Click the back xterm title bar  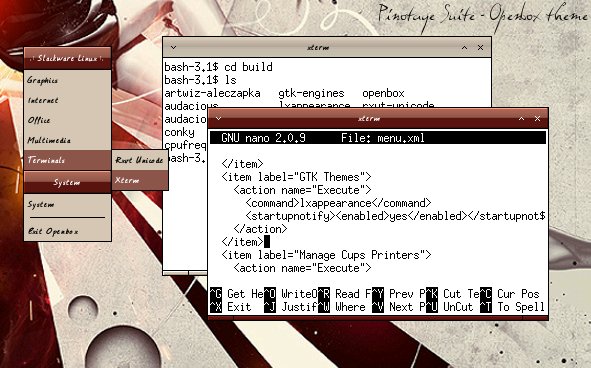point(327,48)
